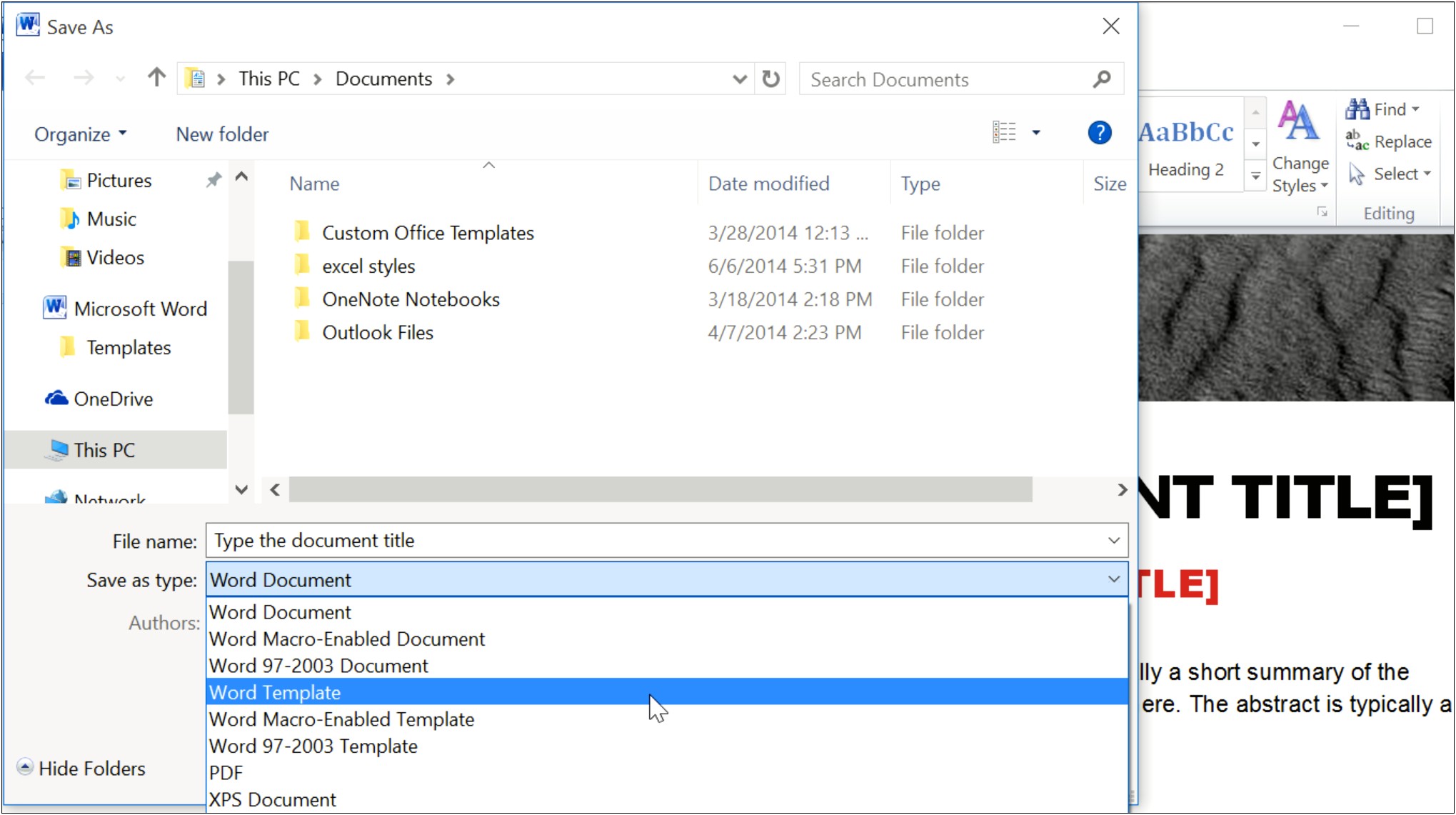Expand the file path breadcrumb dropdown
This screenshot has width=1456, height=815.
click(x=739, y=80)
